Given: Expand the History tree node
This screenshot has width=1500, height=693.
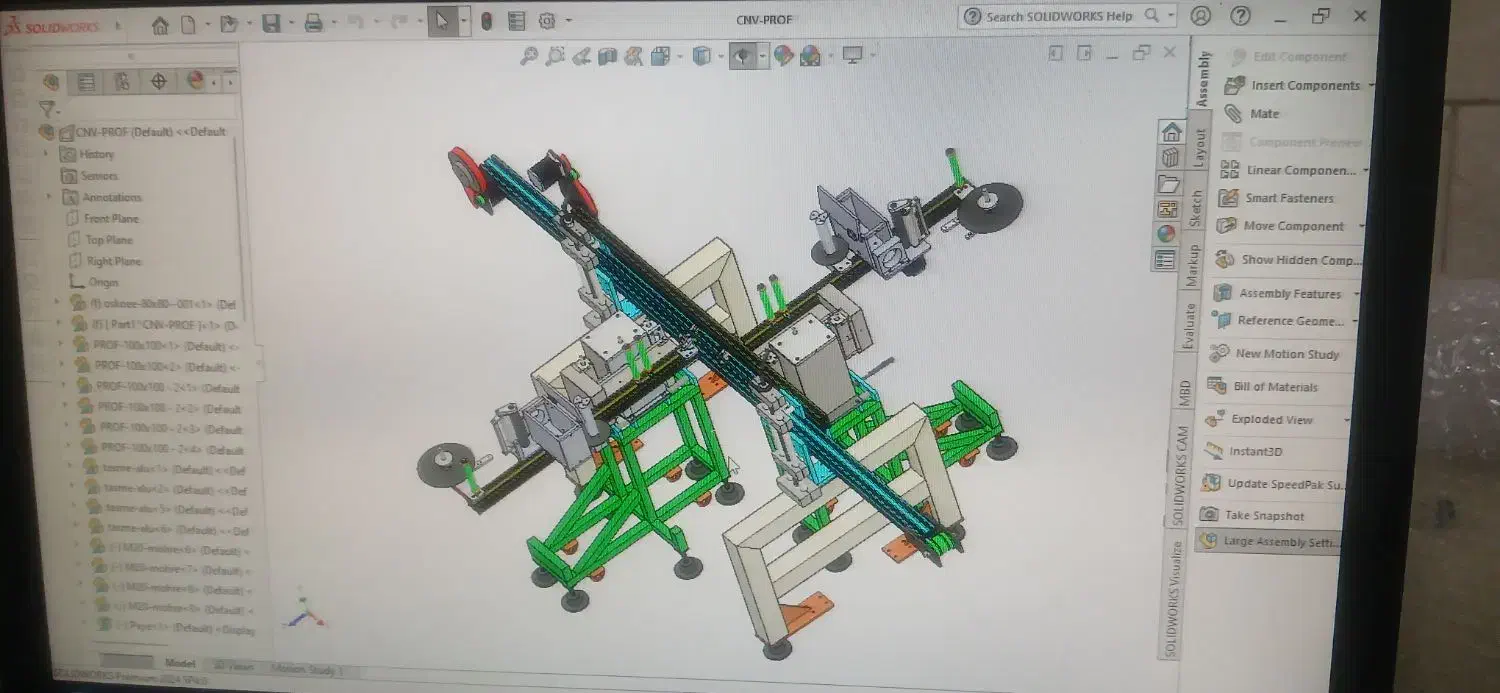Looking at the screenshot, I should pyautogui.click(x=46, y=154).
